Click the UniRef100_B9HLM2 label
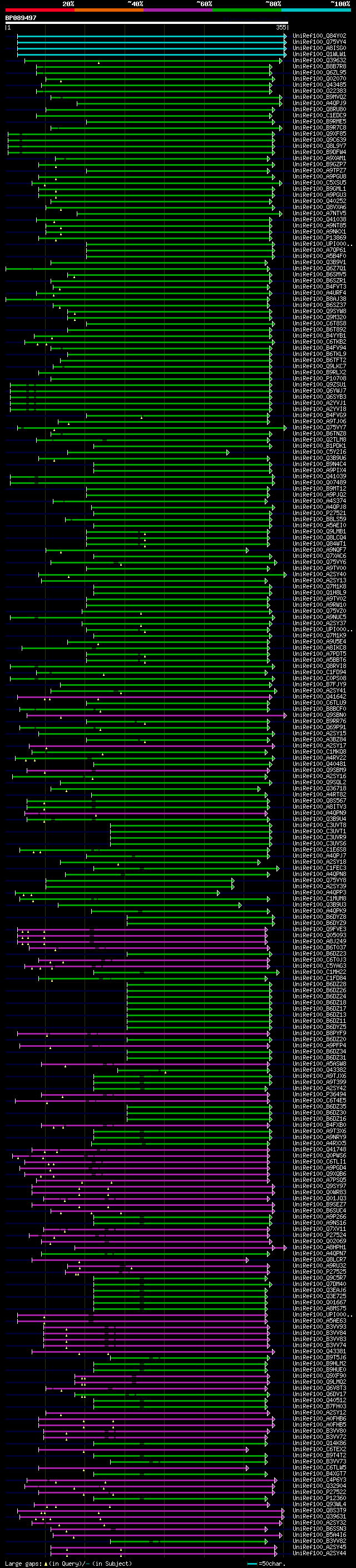356x1568 pixels. [x=319, y=1363]
